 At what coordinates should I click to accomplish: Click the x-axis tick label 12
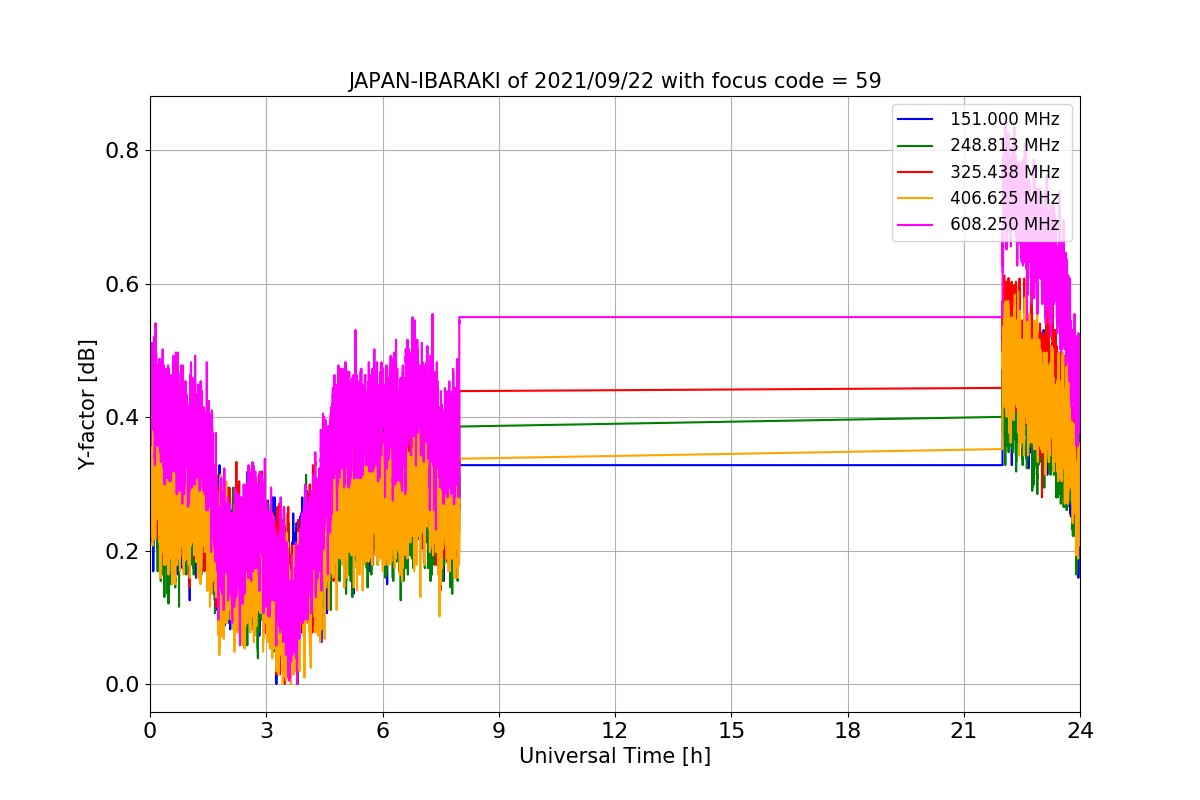[x=615, y=730]
